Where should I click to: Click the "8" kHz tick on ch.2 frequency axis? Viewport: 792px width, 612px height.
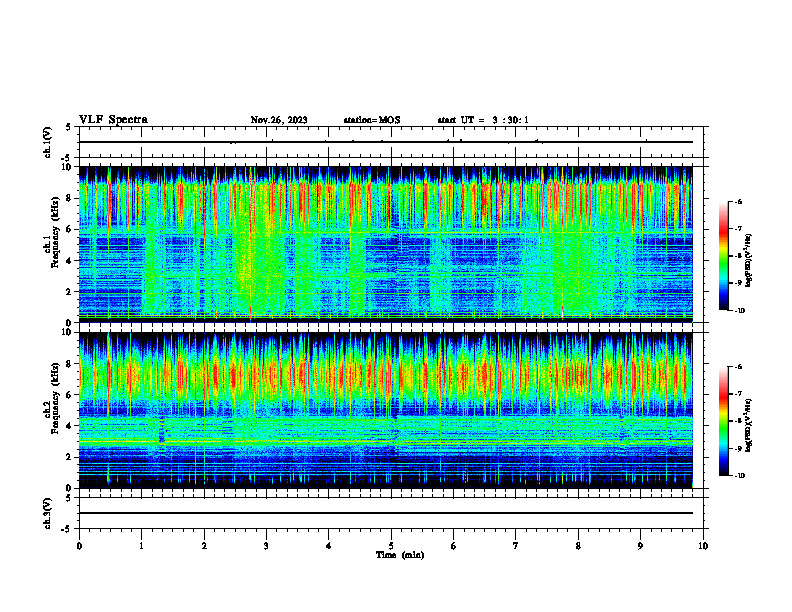click(x=70, y=364)
